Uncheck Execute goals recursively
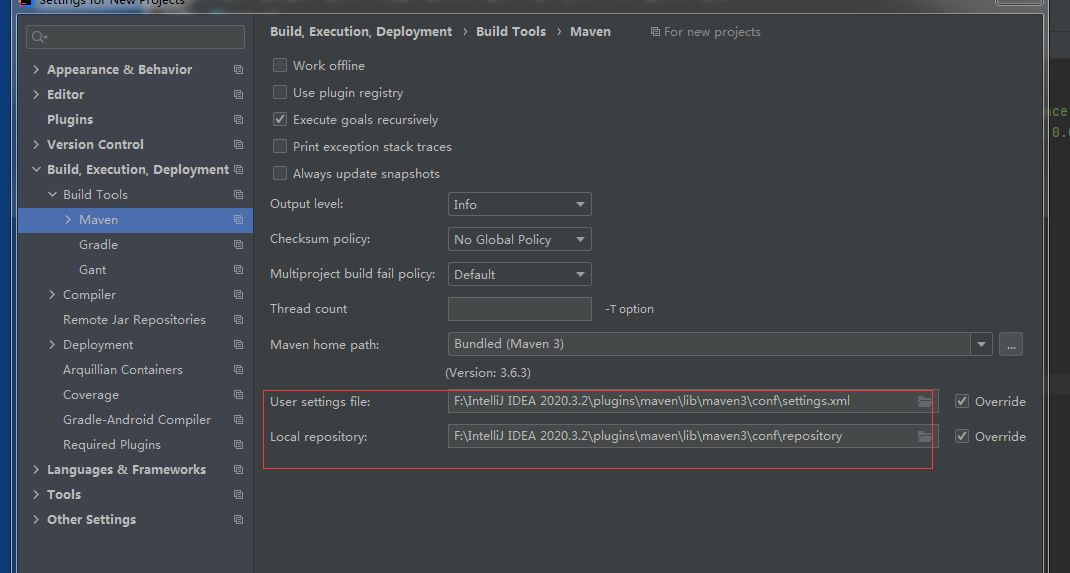The image size is (1070, 573). (x=280, y=119)
